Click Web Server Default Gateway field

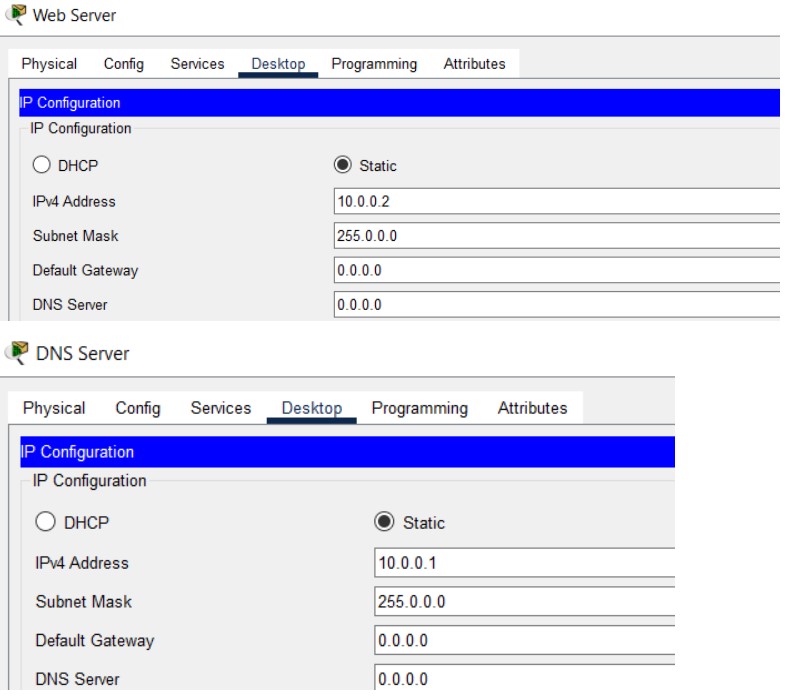coord(557,270)
